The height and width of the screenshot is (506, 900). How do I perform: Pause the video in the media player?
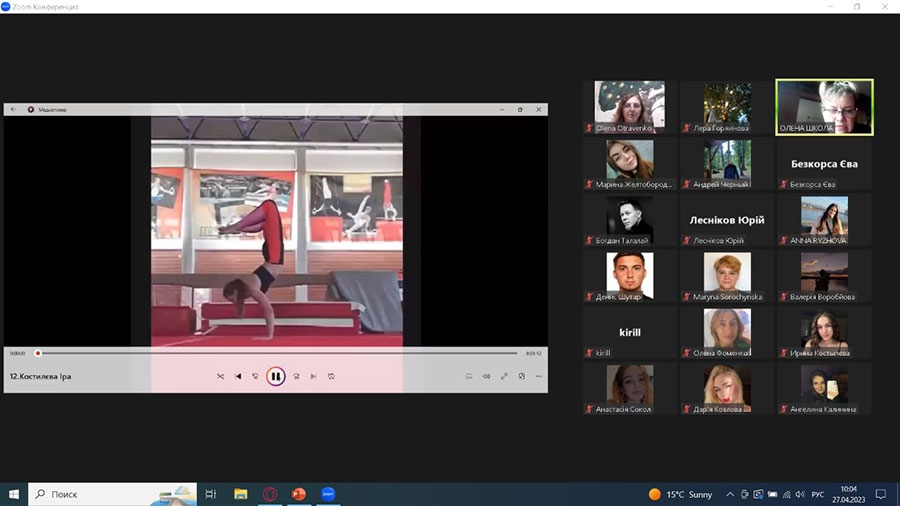[275, 376]
